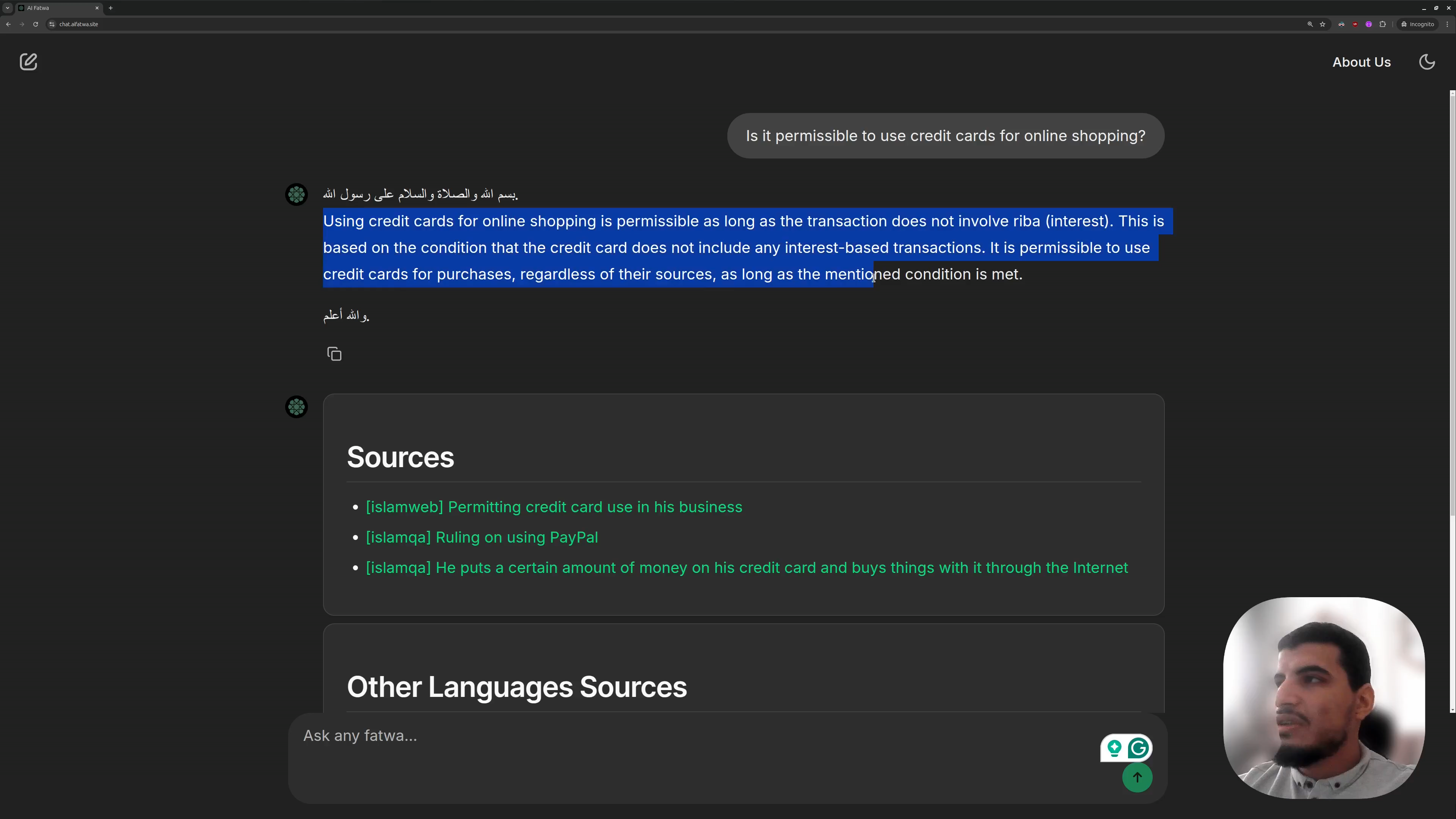Copy the fatwa answer using the copy icon

334,355
